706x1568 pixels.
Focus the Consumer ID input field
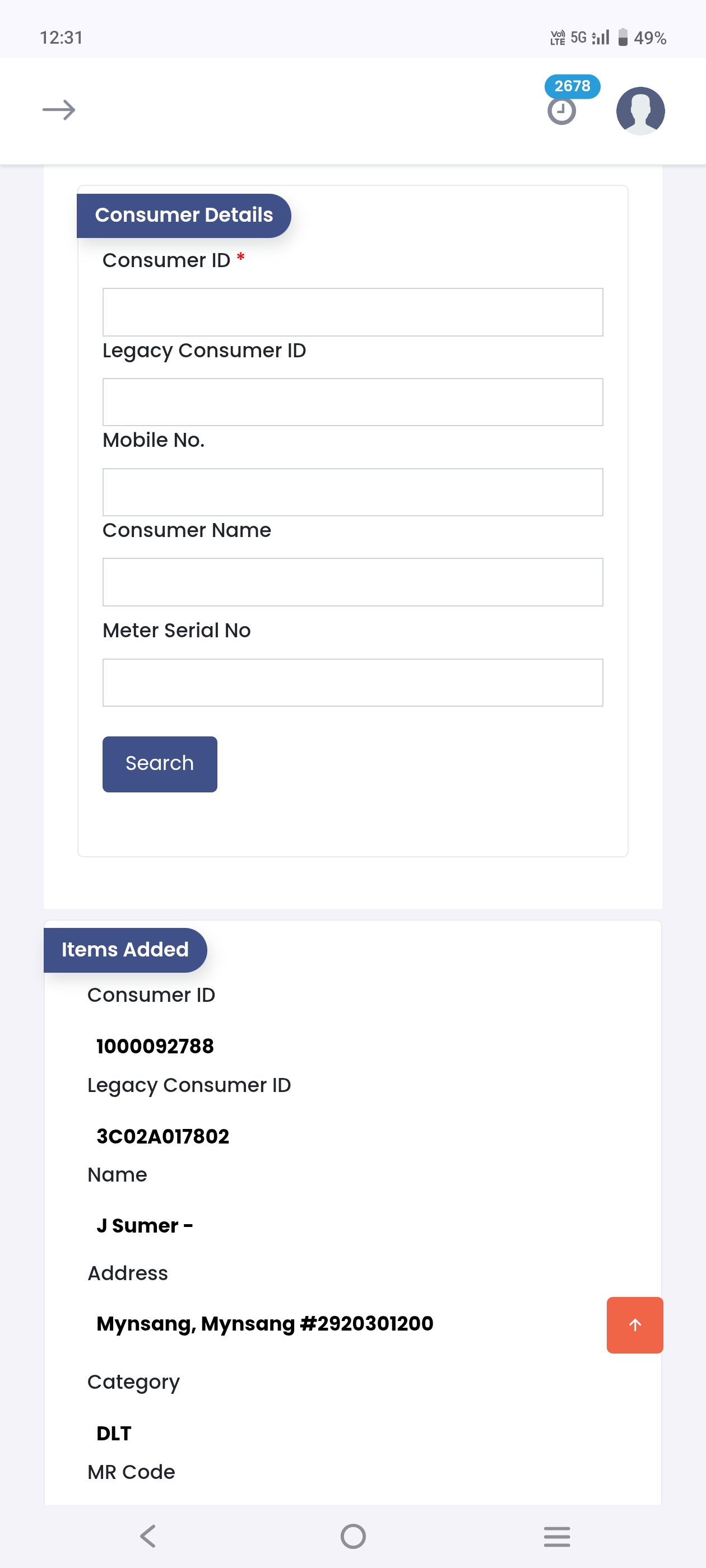[352, 312]
